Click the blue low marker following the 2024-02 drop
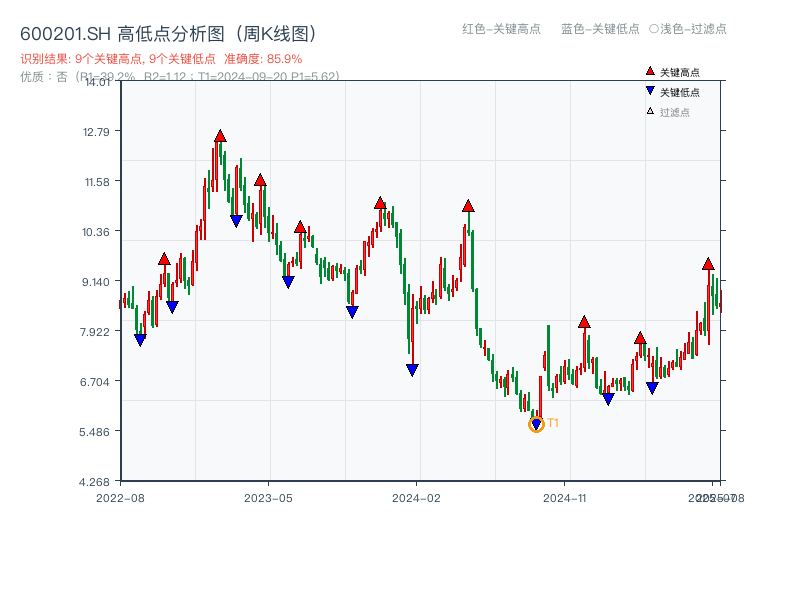Screen dimensions: 800x600 (x=411, y=369)
